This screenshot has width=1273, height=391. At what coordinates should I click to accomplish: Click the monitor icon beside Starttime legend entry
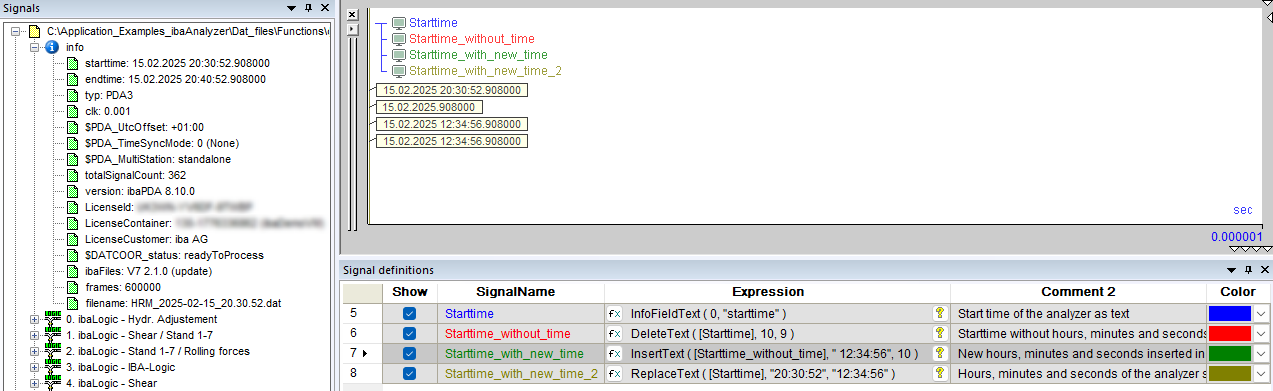point(399,23)
